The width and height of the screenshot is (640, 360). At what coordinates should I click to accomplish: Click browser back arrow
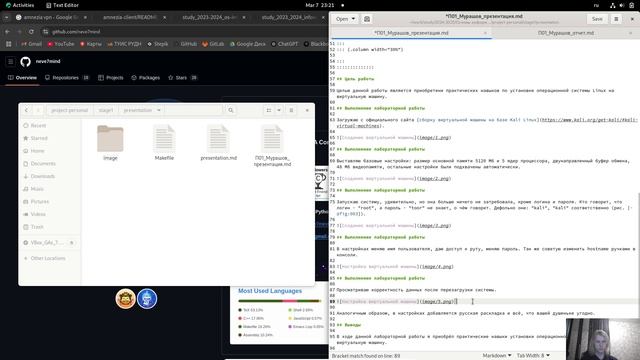7,31
